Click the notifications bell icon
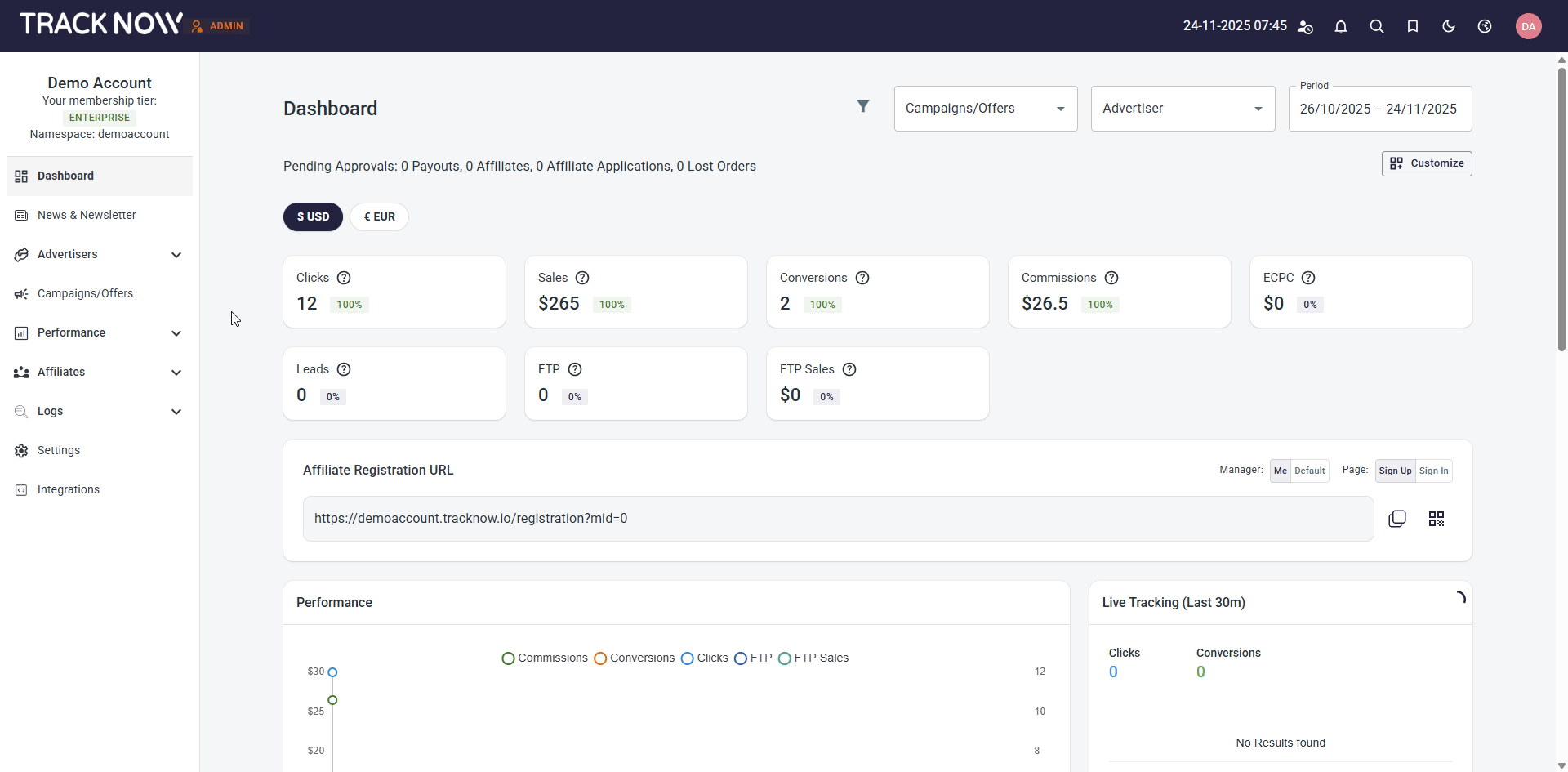 [1340, 26]
